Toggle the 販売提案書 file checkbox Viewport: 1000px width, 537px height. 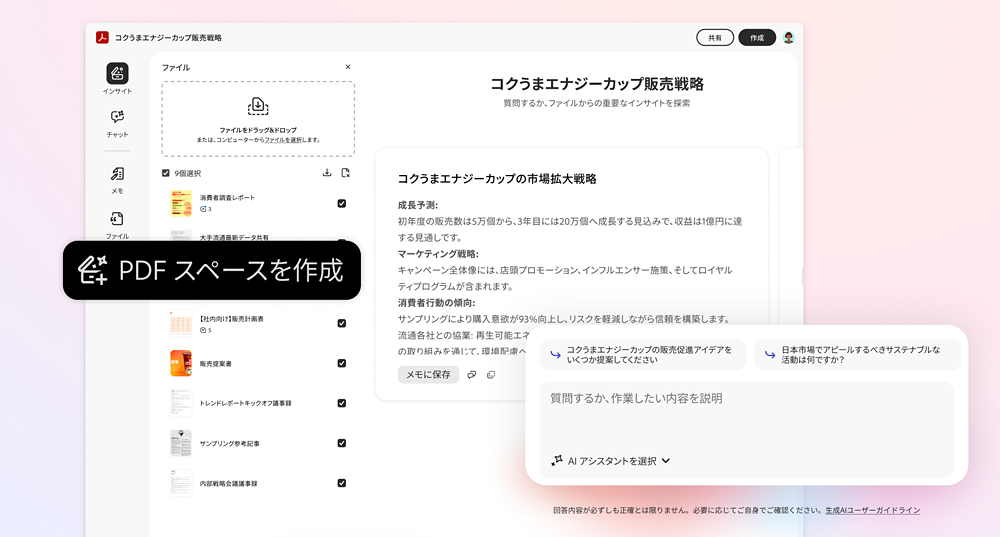point(342,363)
